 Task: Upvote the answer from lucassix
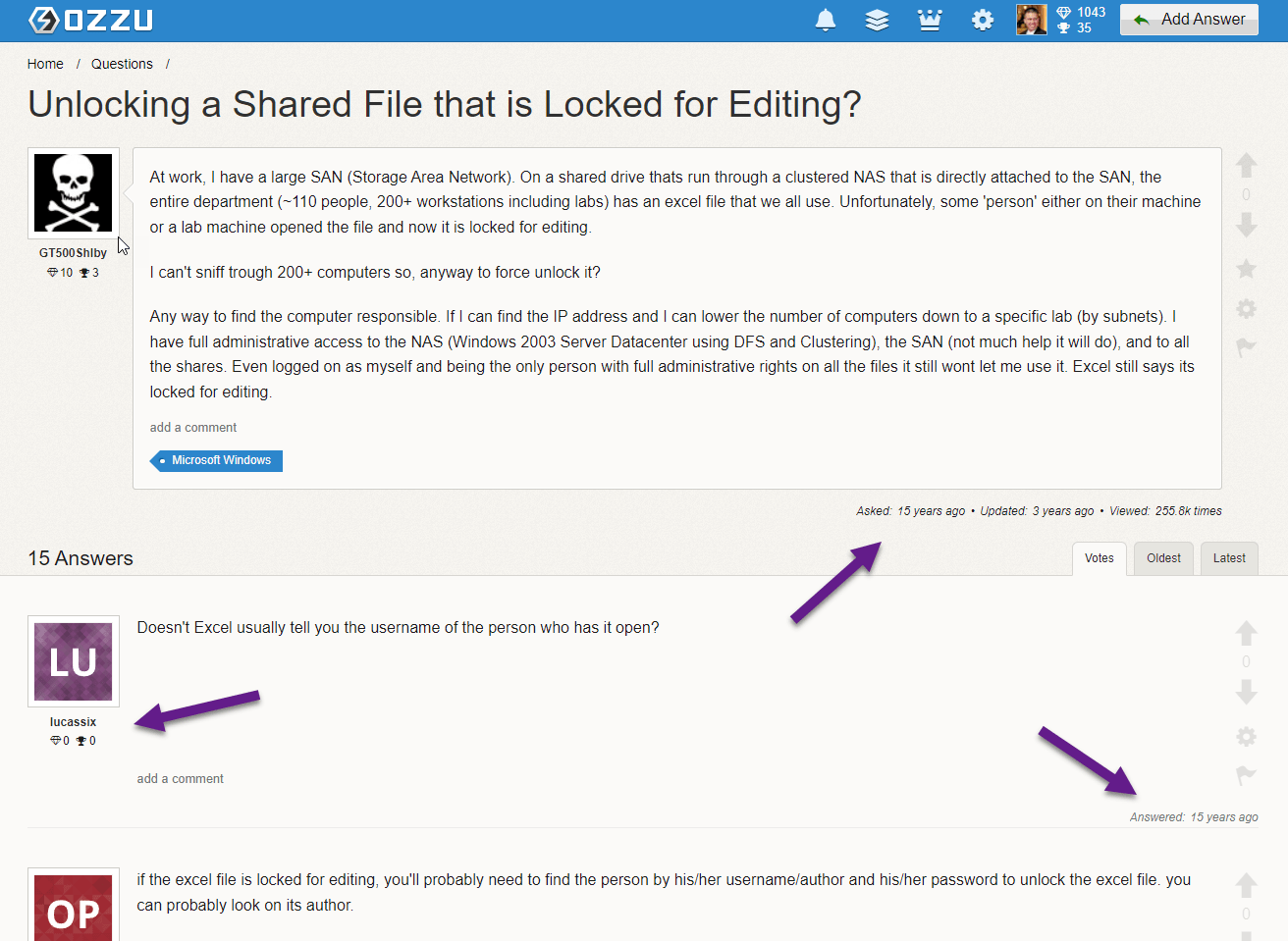pyautogui.click(x=1246, y=633)
